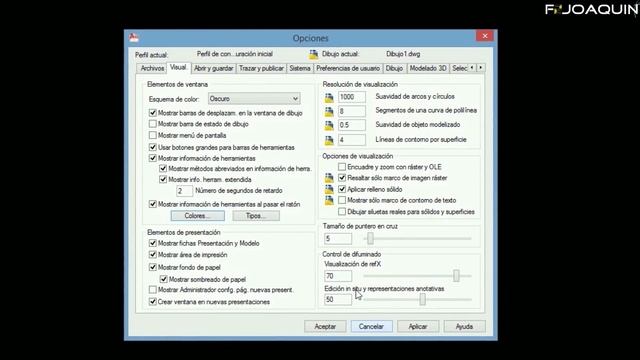Screen dimensions: 640x360
Task: Open the Preferencias de usuario tab
Action: (348, 68)
